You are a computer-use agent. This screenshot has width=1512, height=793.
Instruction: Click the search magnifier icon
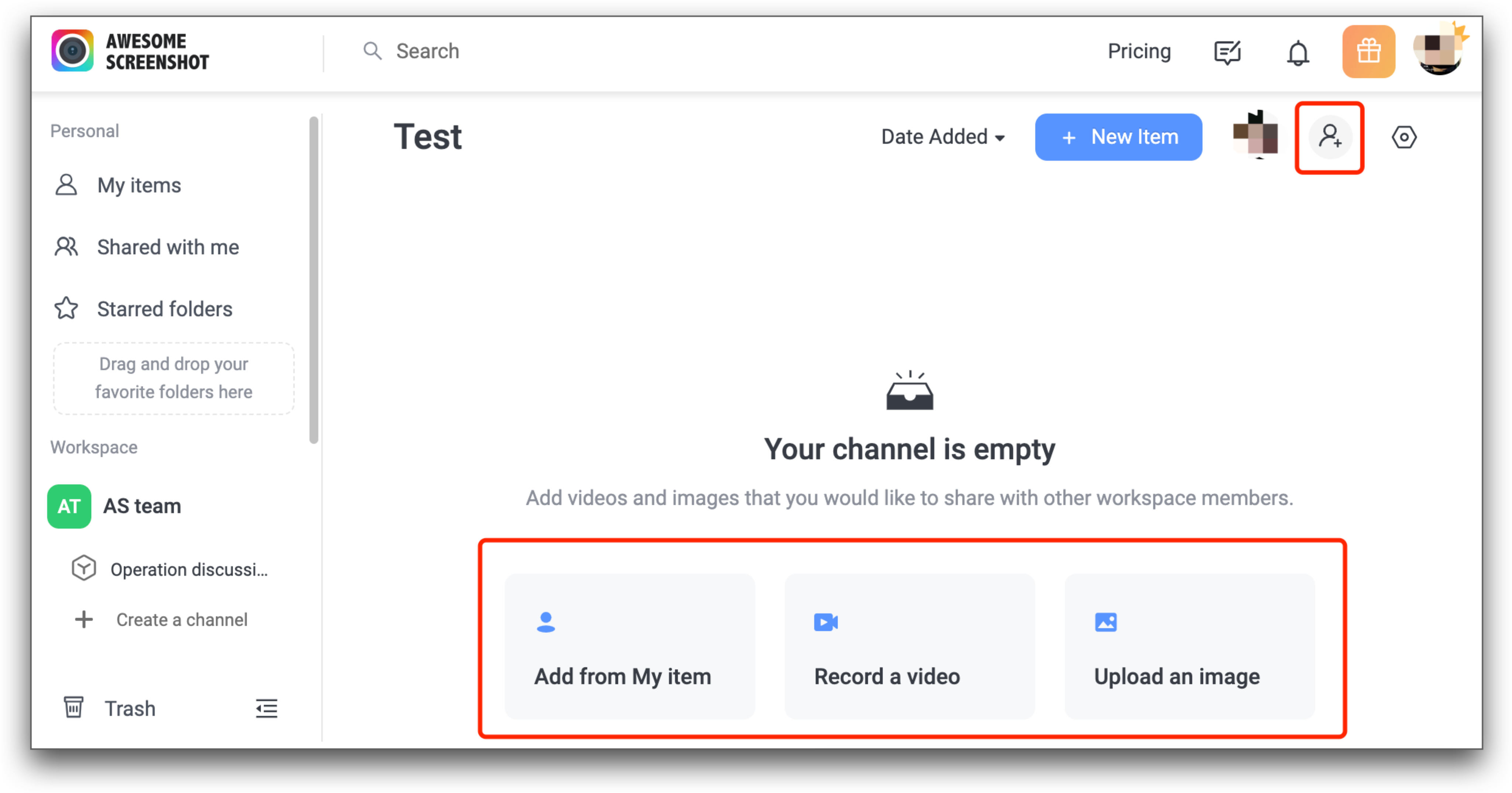click(x=372, y=51)
